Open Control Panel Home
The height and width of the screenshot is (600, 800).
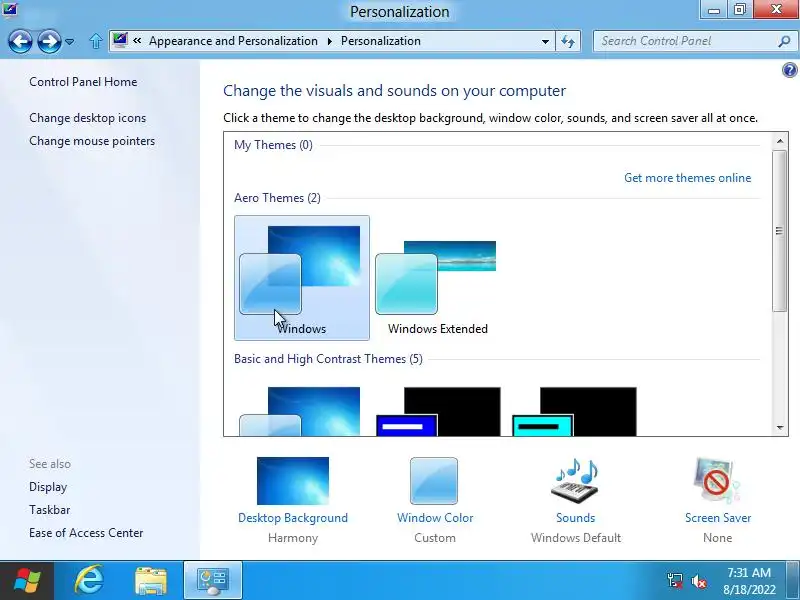pos(83,82)
